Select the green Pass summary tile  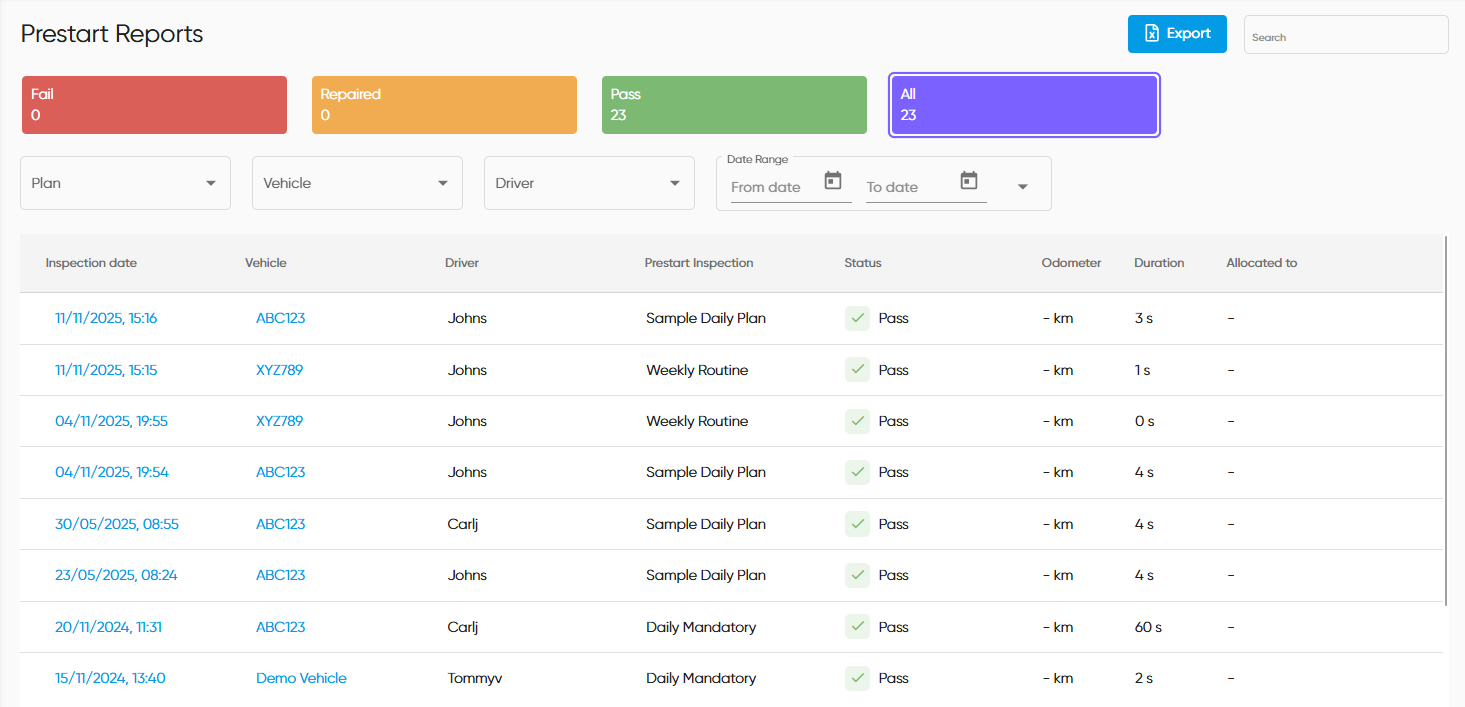(x=733, y=105)
